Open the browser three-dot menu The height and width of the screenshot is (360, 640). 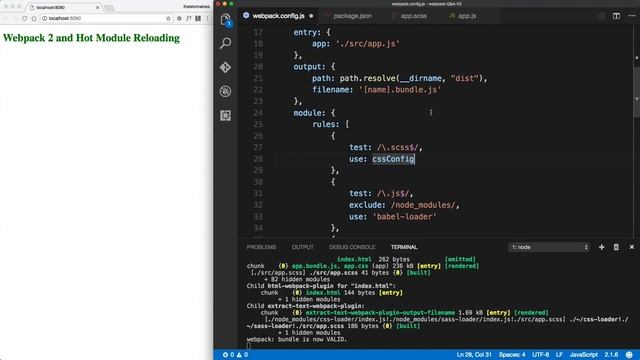click(207, 18)
